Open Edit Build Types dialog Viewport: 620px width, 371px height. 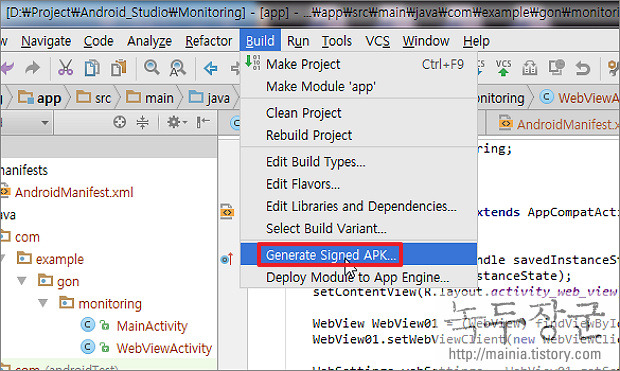pos(358,162)
